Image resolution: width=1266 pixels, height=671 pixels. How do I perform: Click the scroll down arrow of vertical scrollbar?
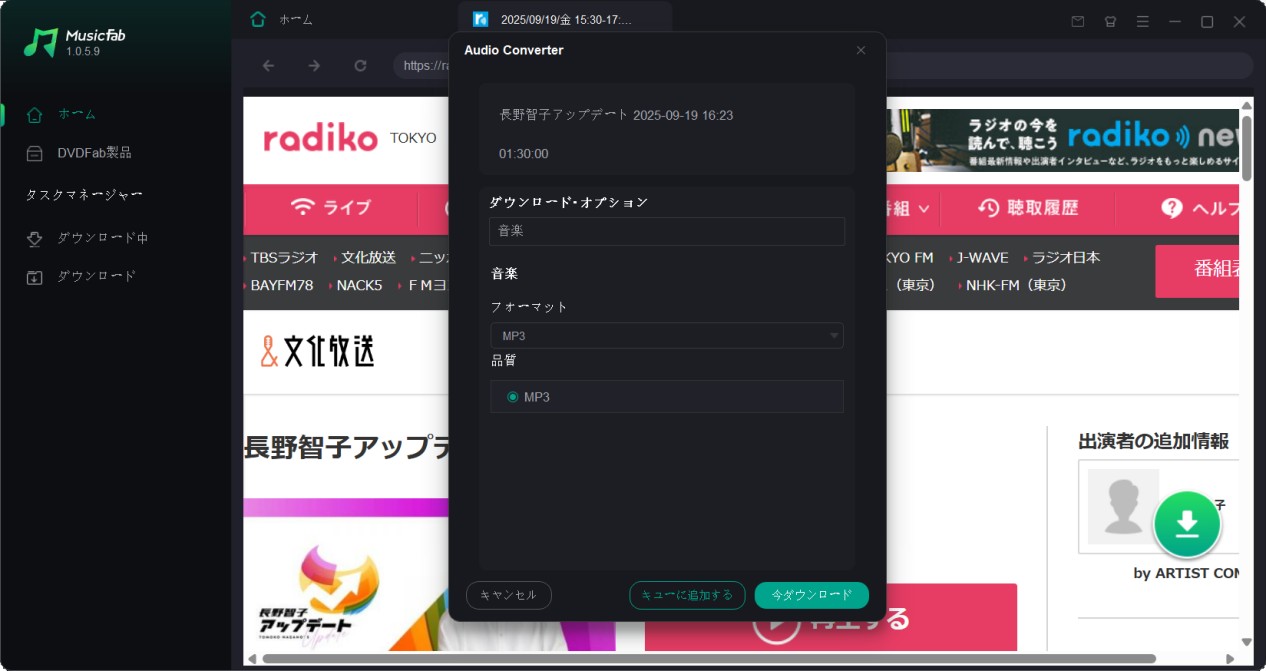tap(1246, 642)
